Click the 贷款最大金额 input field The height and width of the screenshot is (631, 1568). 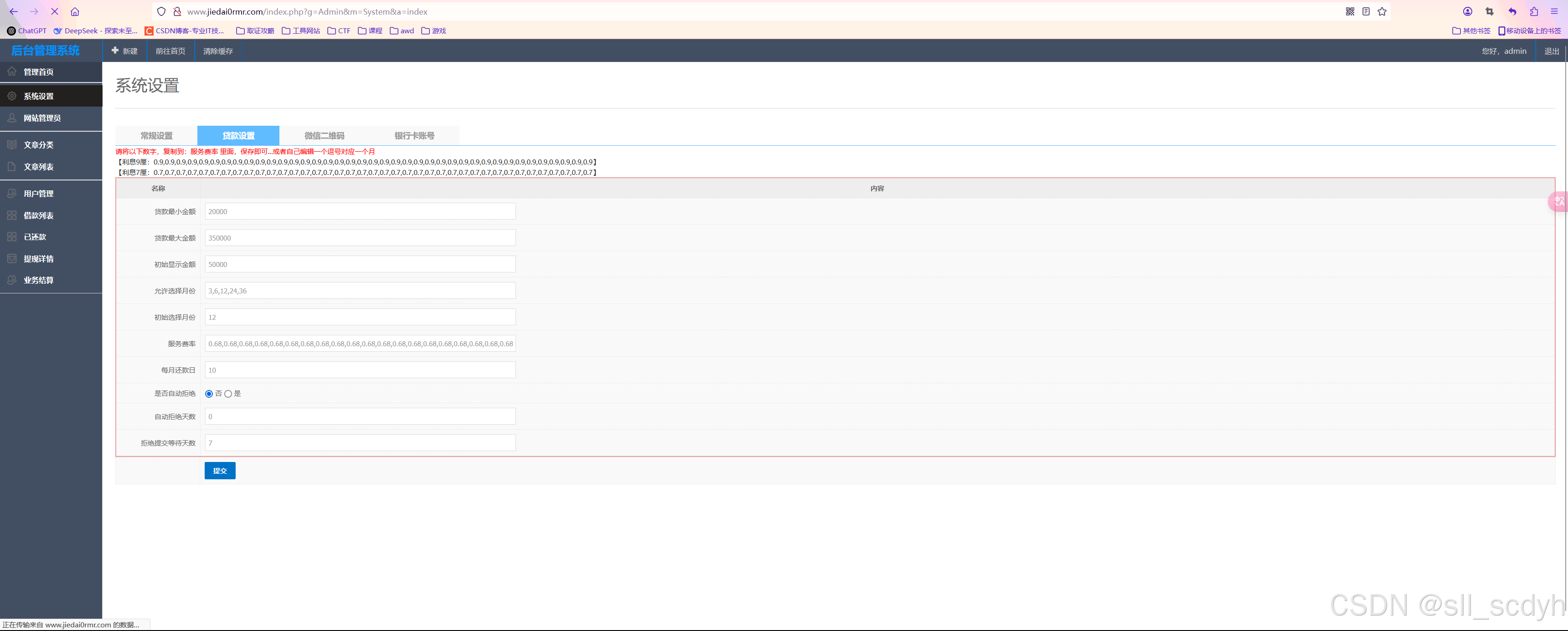pyautogui.click(x=361, y=238)
